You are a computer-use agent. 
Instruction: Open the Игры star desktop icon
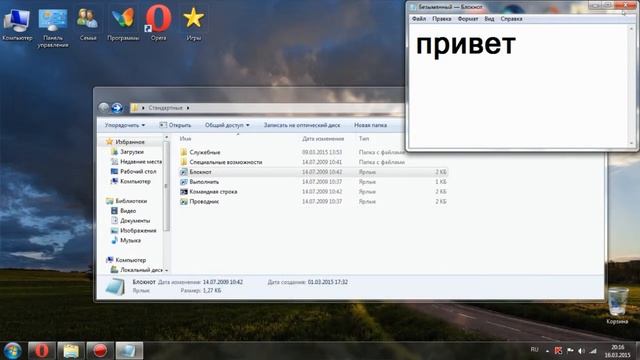pos(193,24)
